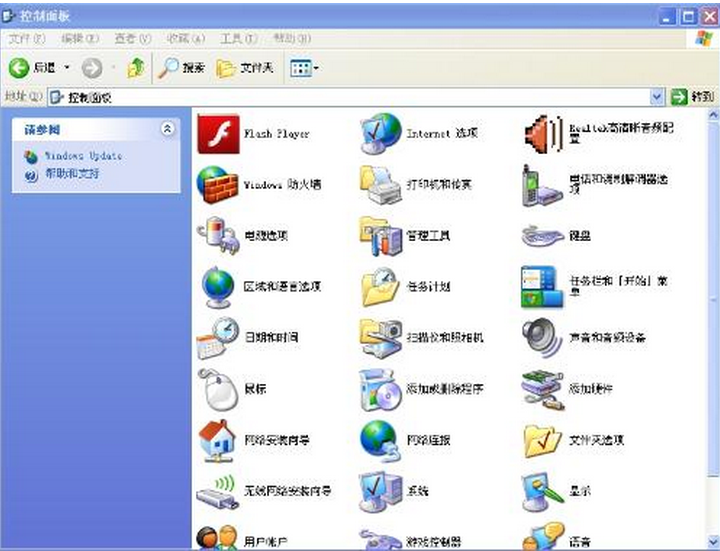Open the 工具 menu
The height and width of the screenshot is (551, 720).
click(239, 39)
